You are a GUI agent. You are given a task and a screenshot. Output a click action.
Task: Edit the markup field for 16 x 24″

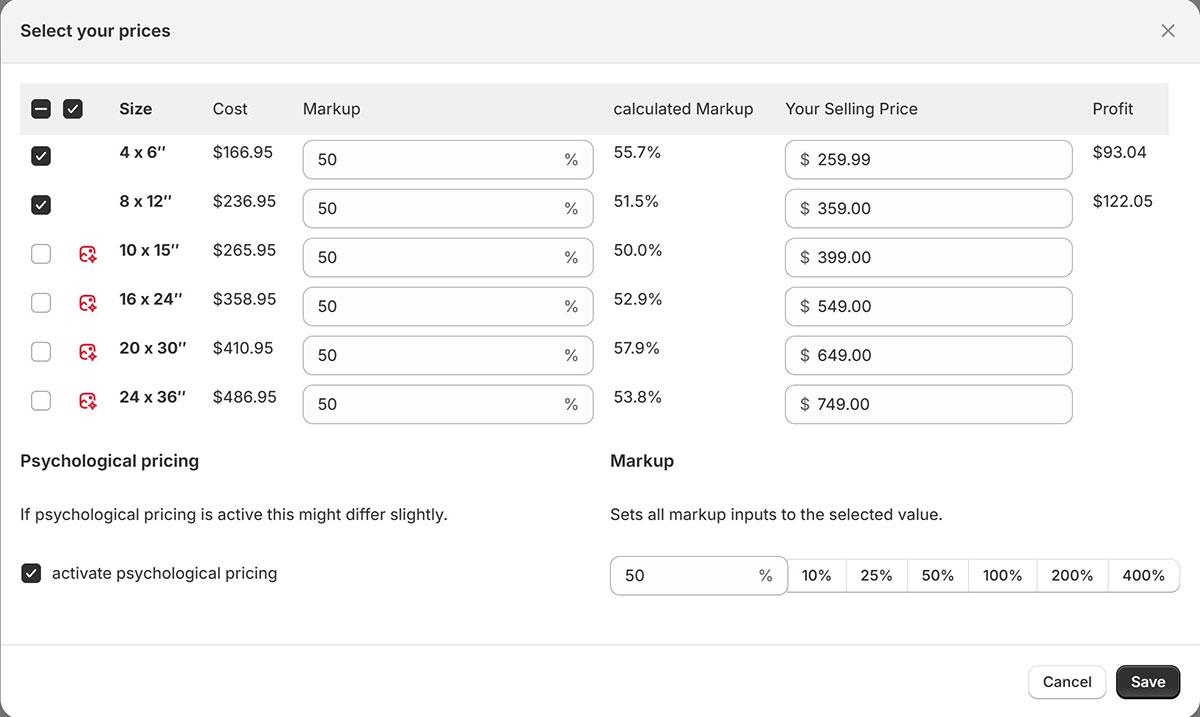pyautogui.click(x=448, y=307)
